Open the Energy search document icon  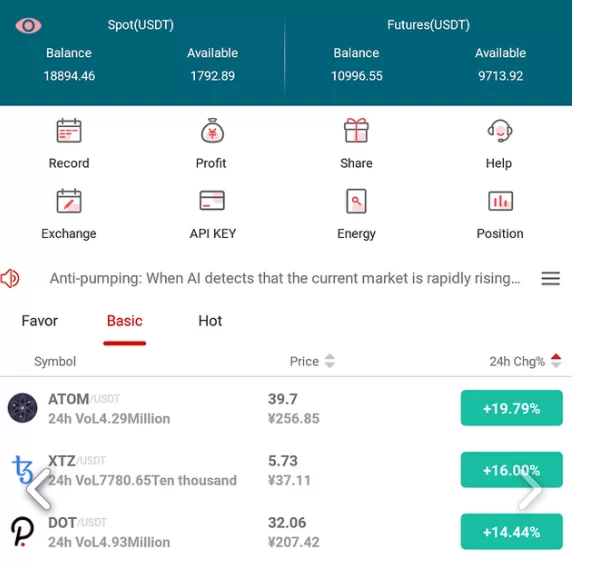[356, 201]
